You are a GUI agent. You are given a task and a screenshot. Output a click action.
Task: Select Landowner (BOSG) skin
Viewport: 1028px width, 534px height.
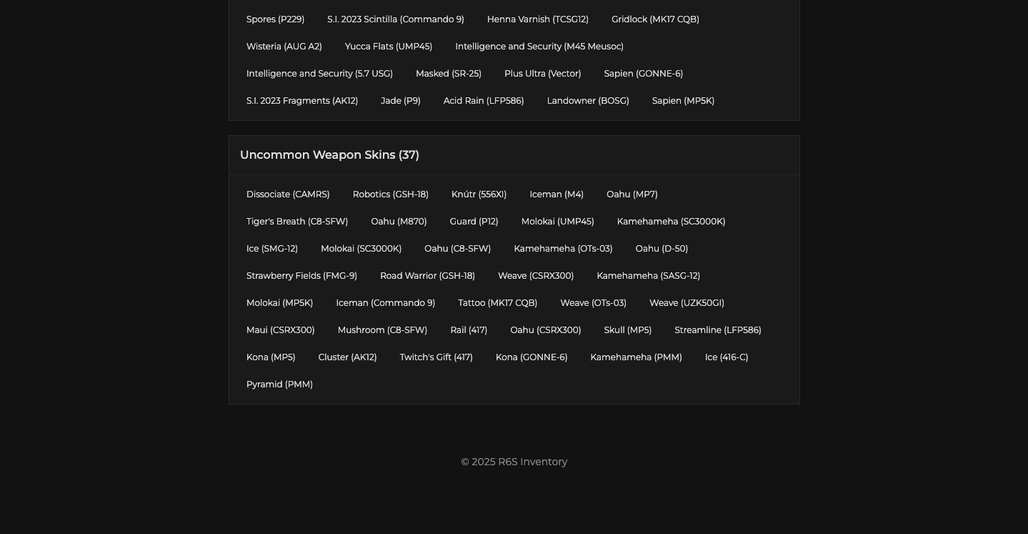587,101
